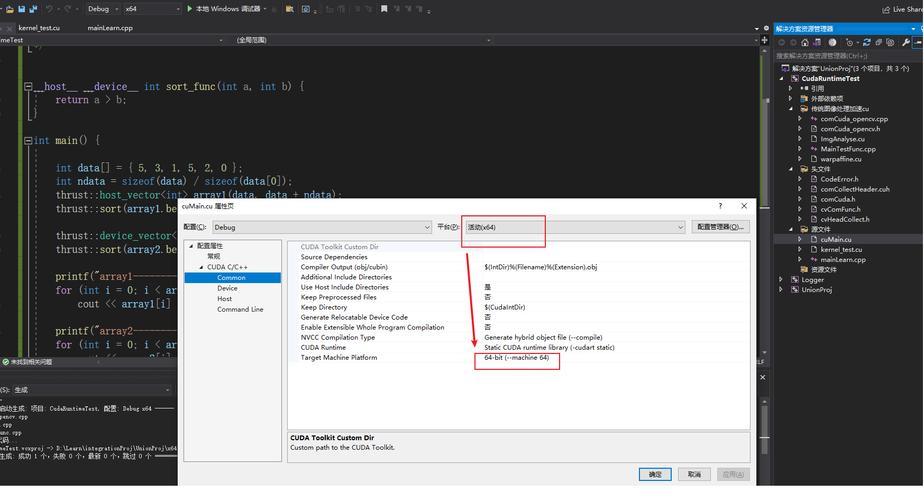
Task: Collapse 配置属性 in the property tree
Action: click(x=191, y=246)
